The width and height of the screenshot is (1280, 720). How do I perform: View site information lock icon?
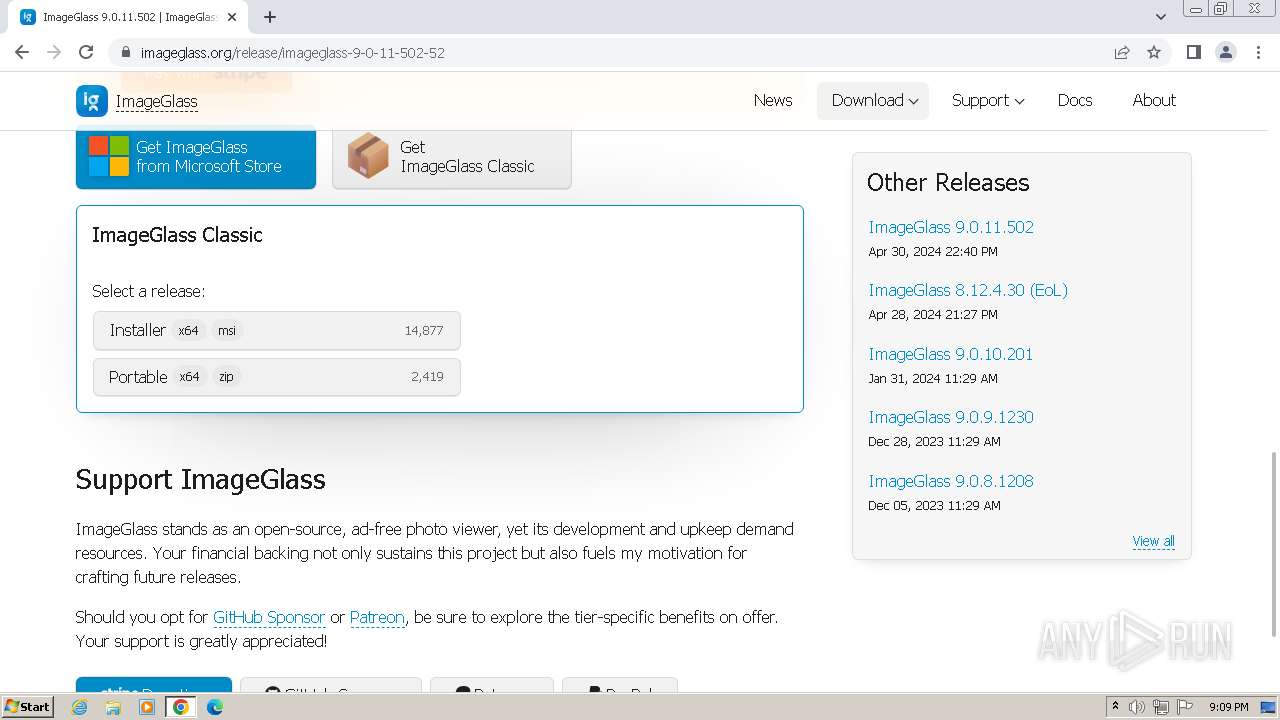tap(126, 52)
